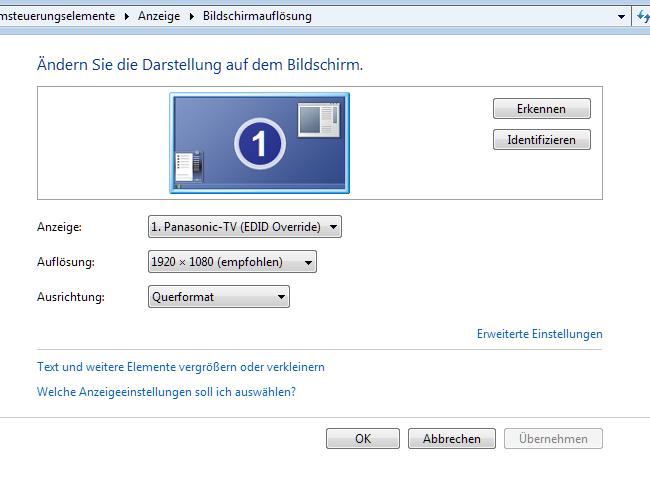Screen dimensions: 650x499
Task: Open the Ausrichtung dropdown showing Querformat
Action: 218,297
